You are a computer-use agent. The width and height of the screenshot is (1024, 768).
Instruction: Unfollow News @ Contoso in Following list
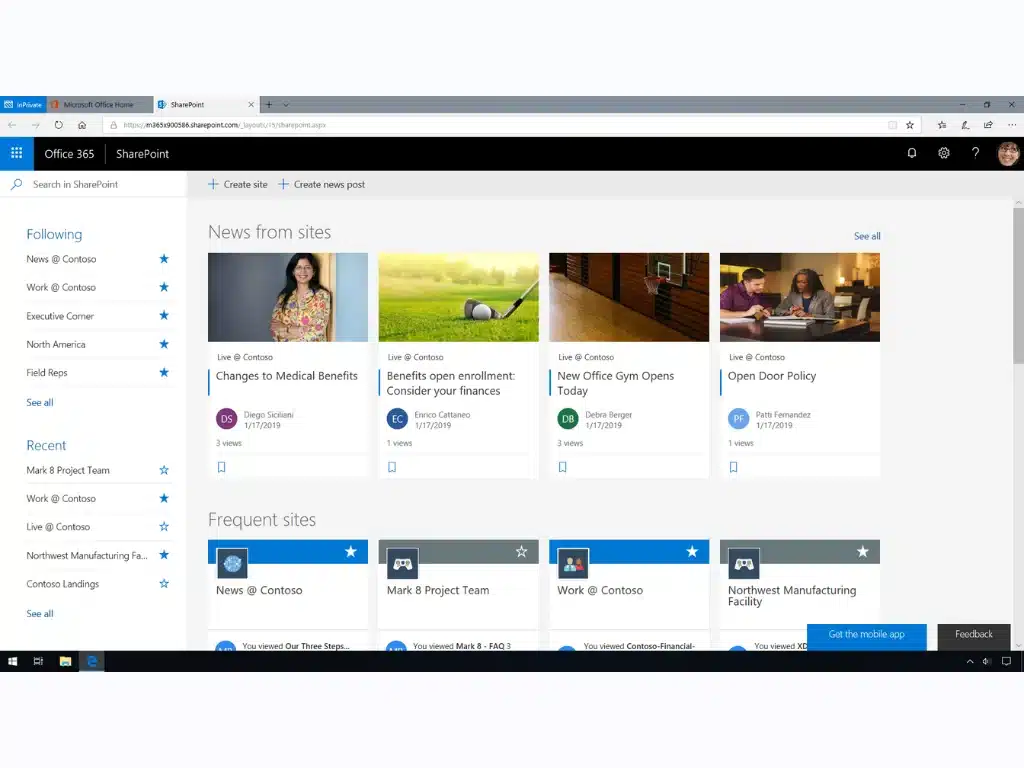pos(164,259)
